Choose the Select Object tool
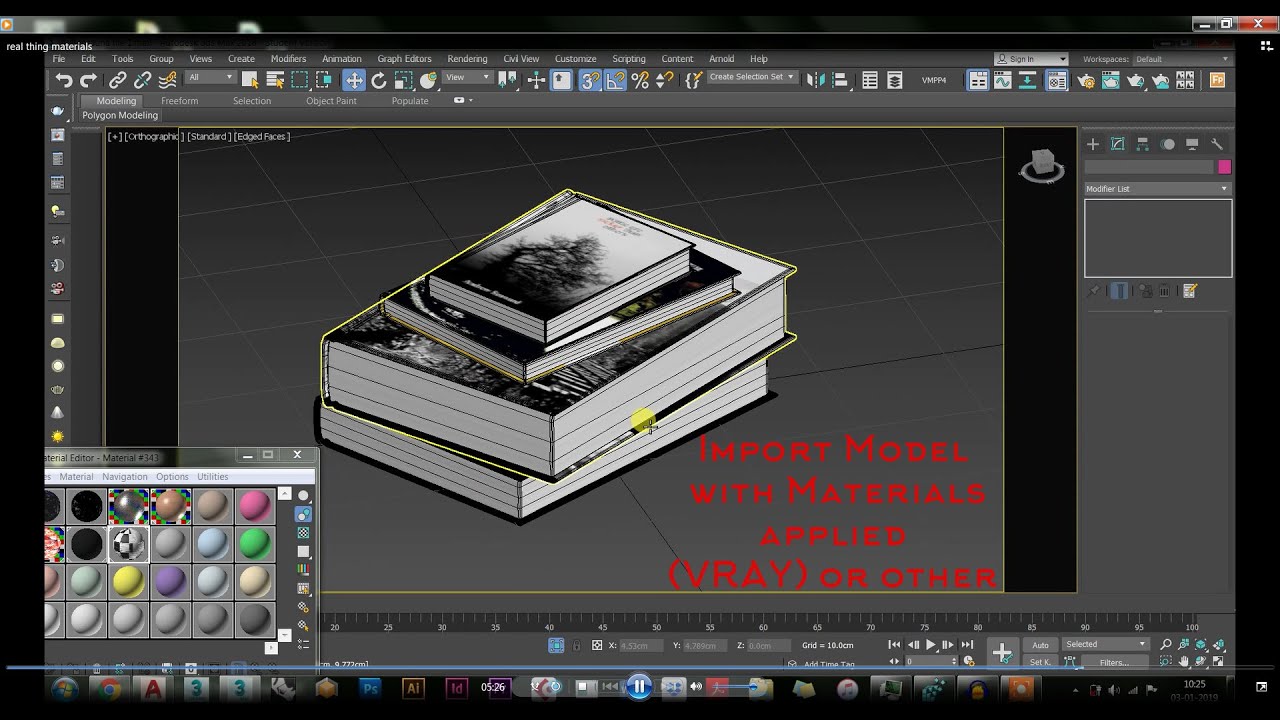 pos(250,81)
